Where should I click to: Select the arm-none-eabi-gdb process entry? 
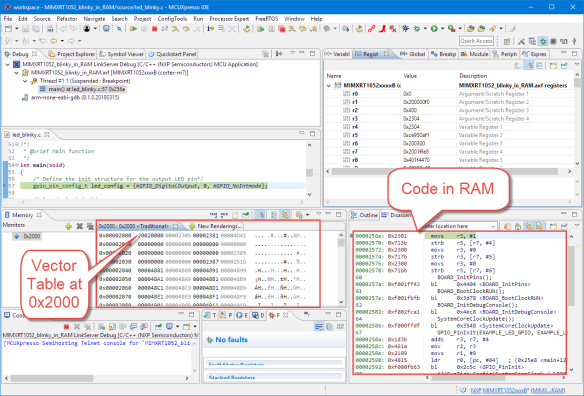click(x=70, y=97)
